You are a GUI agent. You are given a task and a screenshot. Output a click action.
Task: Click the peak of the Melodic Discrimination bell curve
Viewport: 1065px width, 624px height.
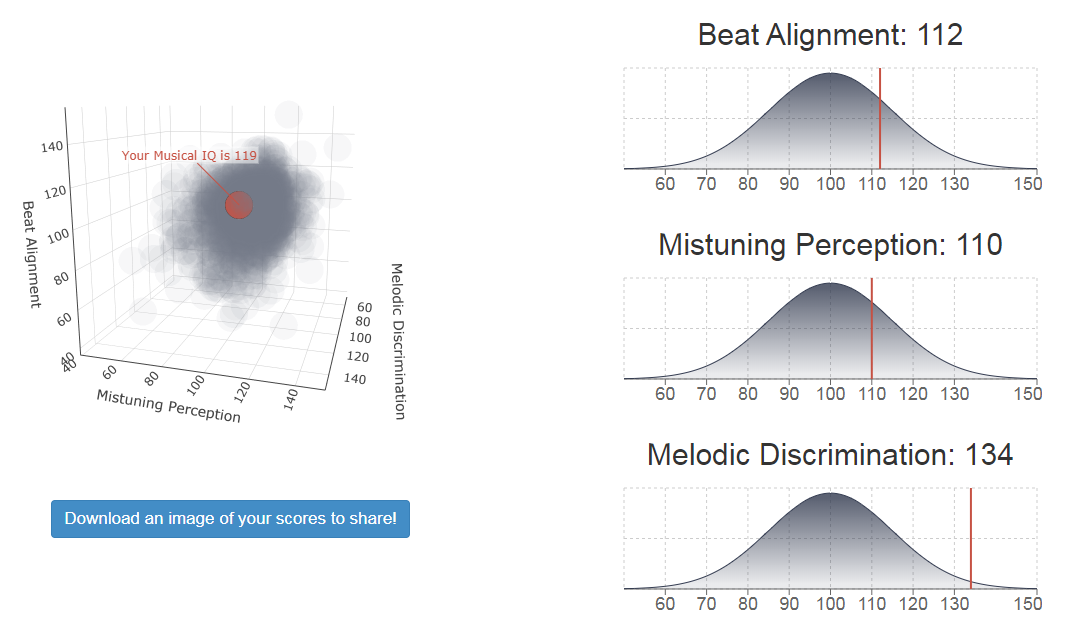point(830,493)
